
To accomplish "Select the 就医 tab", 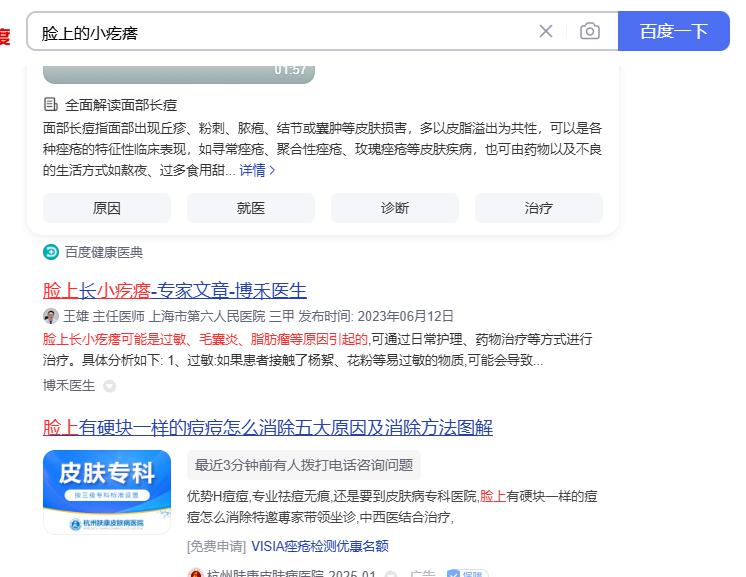I will [251, 208].
